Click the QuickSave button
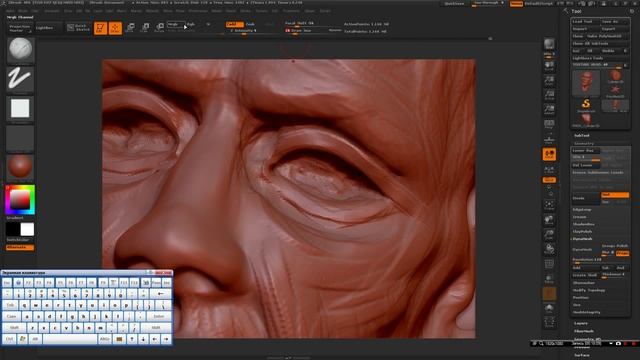This screenshot has height=360, width=640. tap(454, 3)
